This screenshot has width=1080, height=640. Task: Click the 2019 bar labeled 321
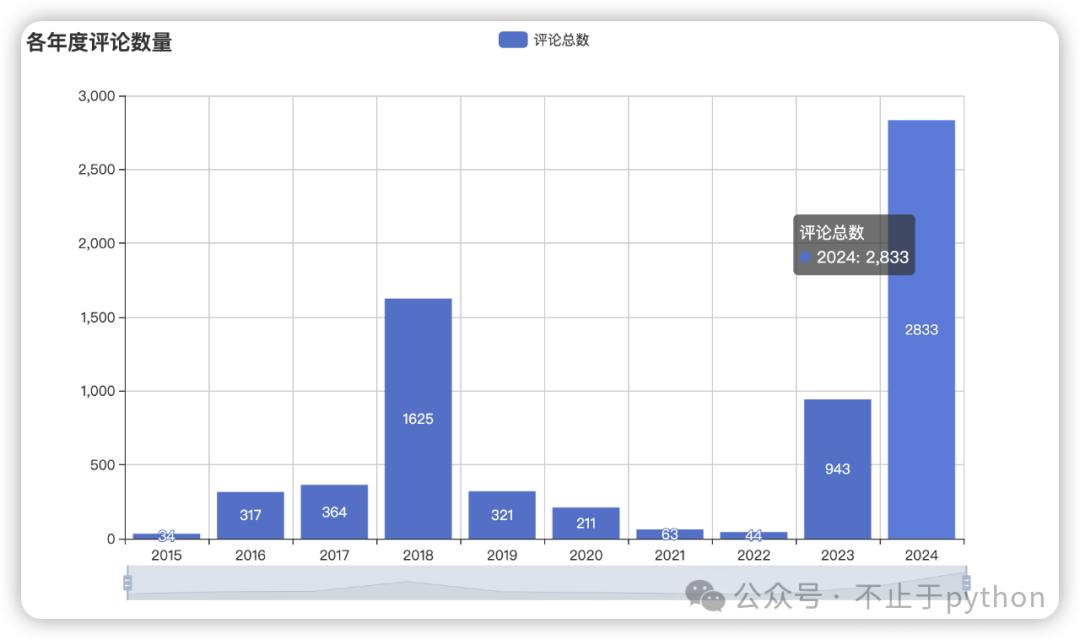coord(502,515)
